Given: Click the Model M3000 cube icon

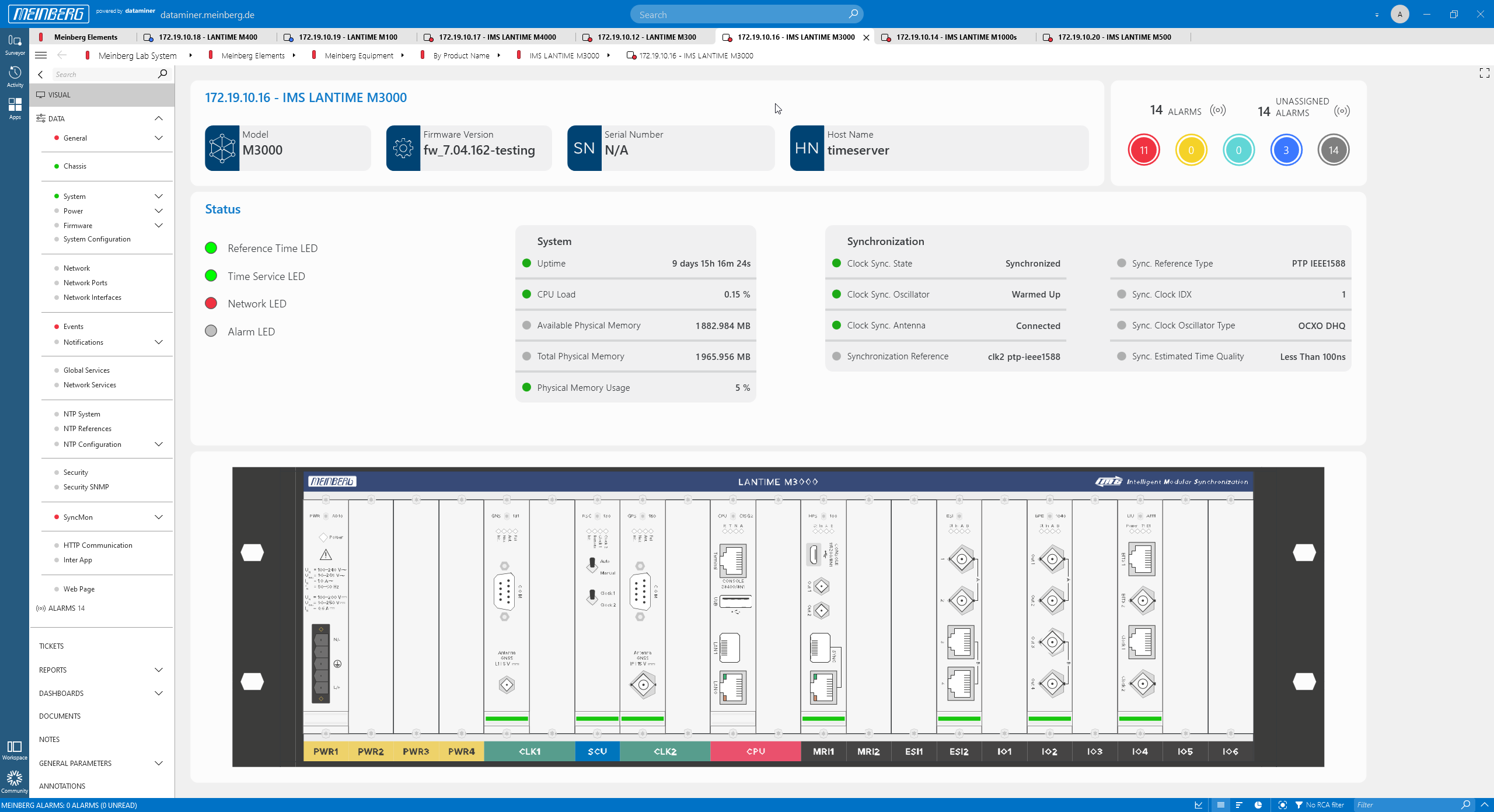Looking at the screenshot, I should pyautogui.click(x=222, y=148).
